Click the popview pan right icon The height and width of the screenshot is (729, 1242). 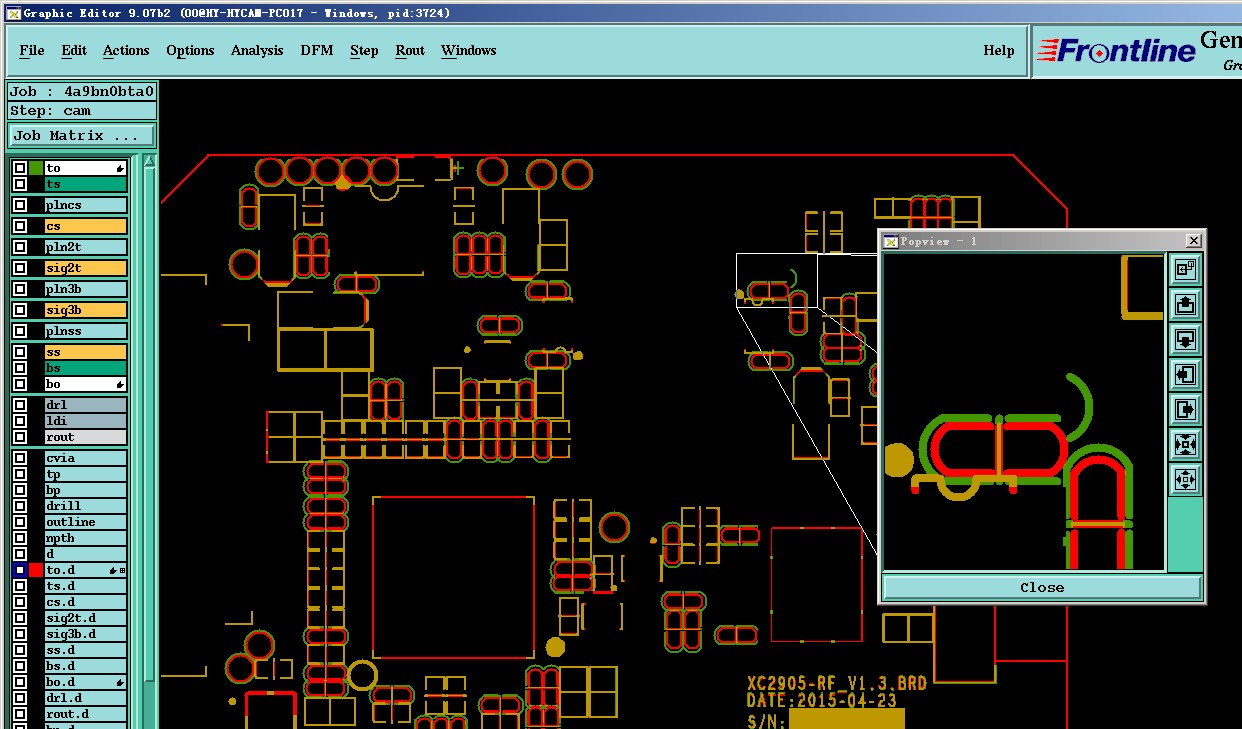click(1185, 409)
